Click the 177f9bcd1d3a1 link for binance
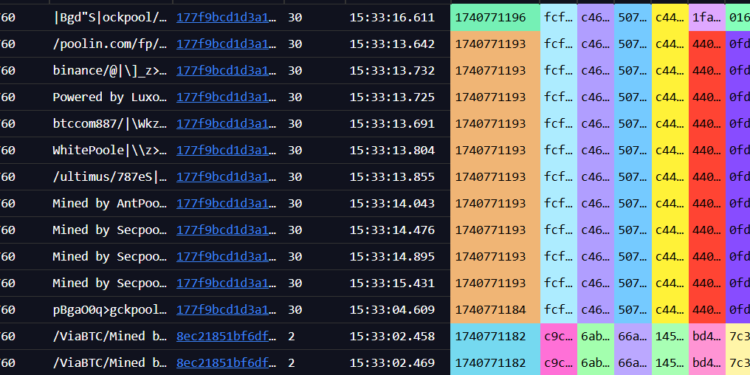750x375 pixels. [x=226, y=71]
